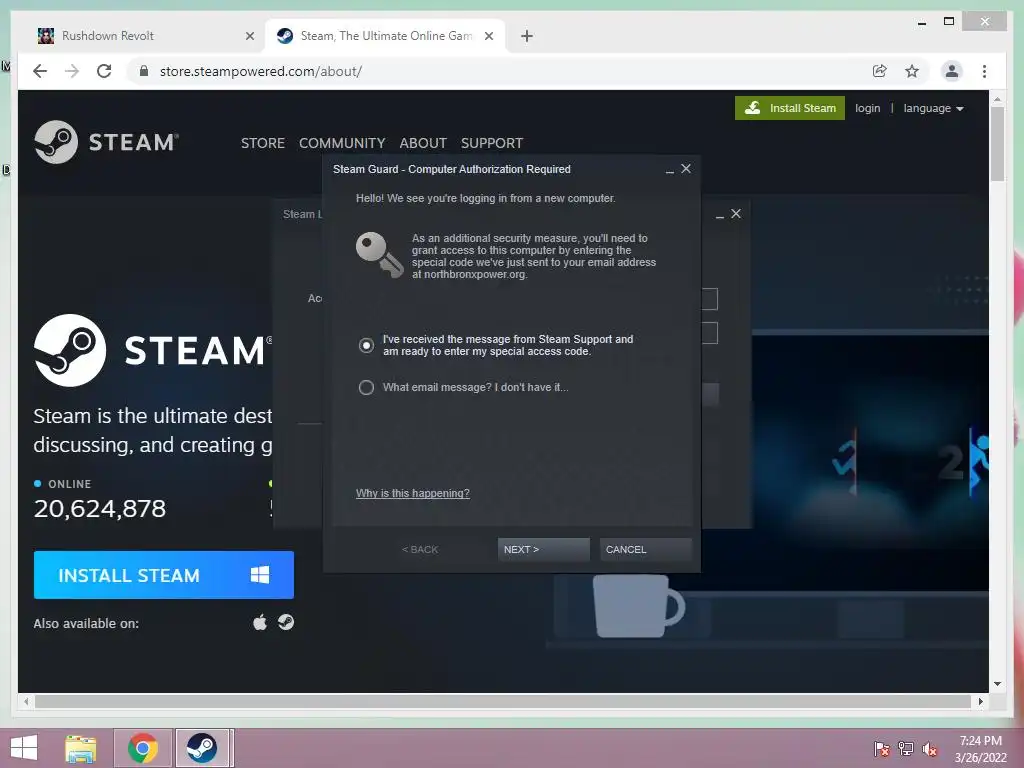1024x768 pixels.
Task: Click the horizontal scrollbar left arrow
Action: (26, 701)
